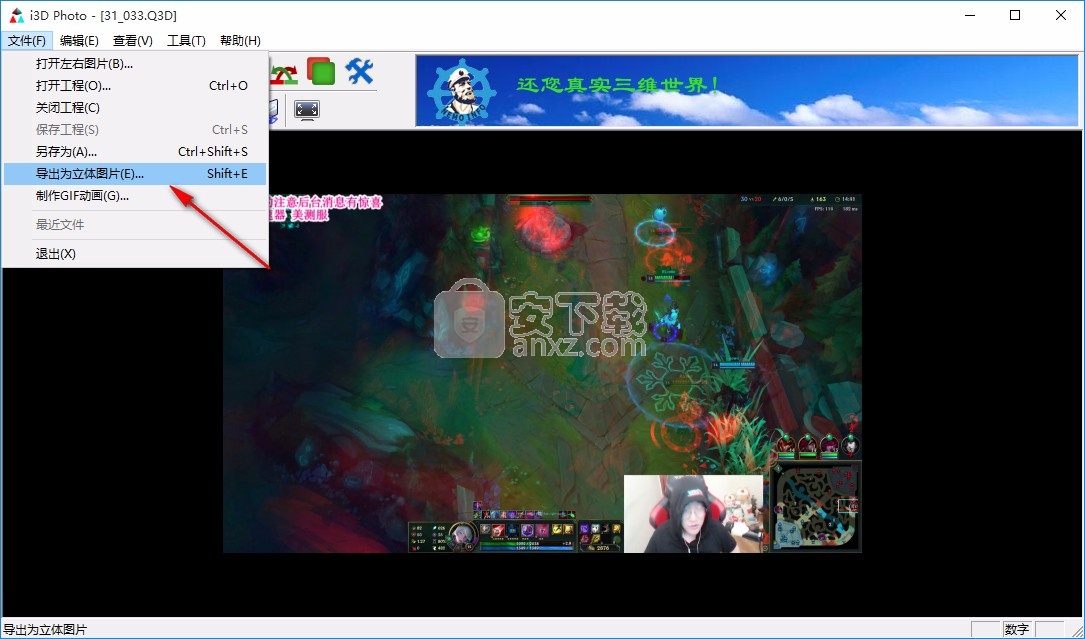Click the red-green swap arrows toolbar icon
This screenshot has width=1085, height=639.
click(x=284, y=73)
